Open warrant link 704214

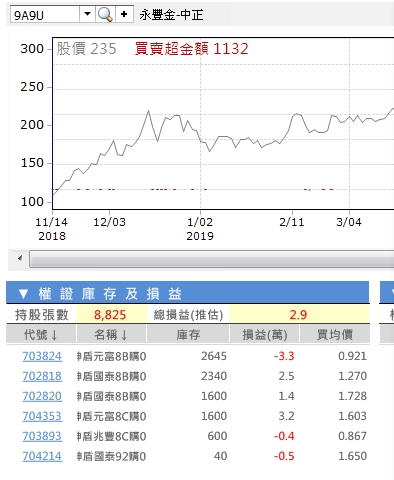click(x=42, y=456)
